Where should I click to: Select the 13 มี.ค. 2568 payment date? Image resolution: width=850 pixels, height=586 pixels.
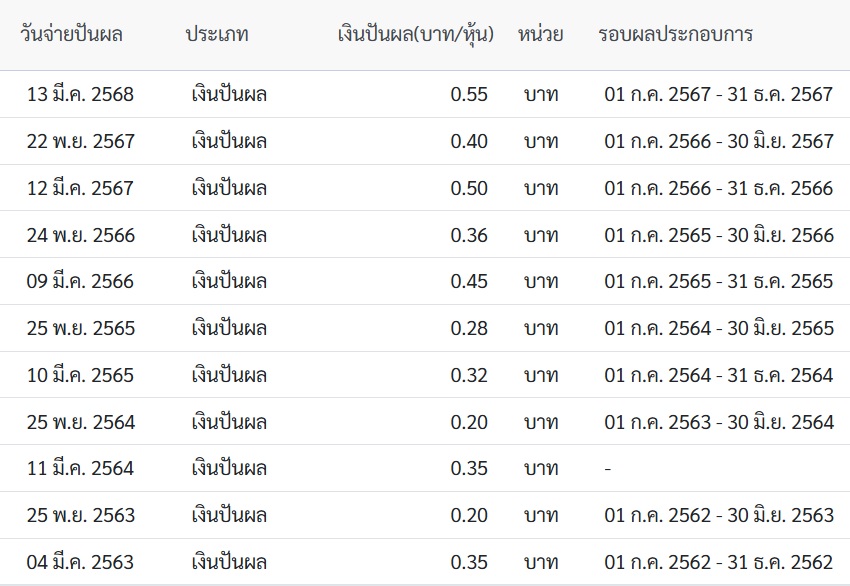[x=80, y=94]
